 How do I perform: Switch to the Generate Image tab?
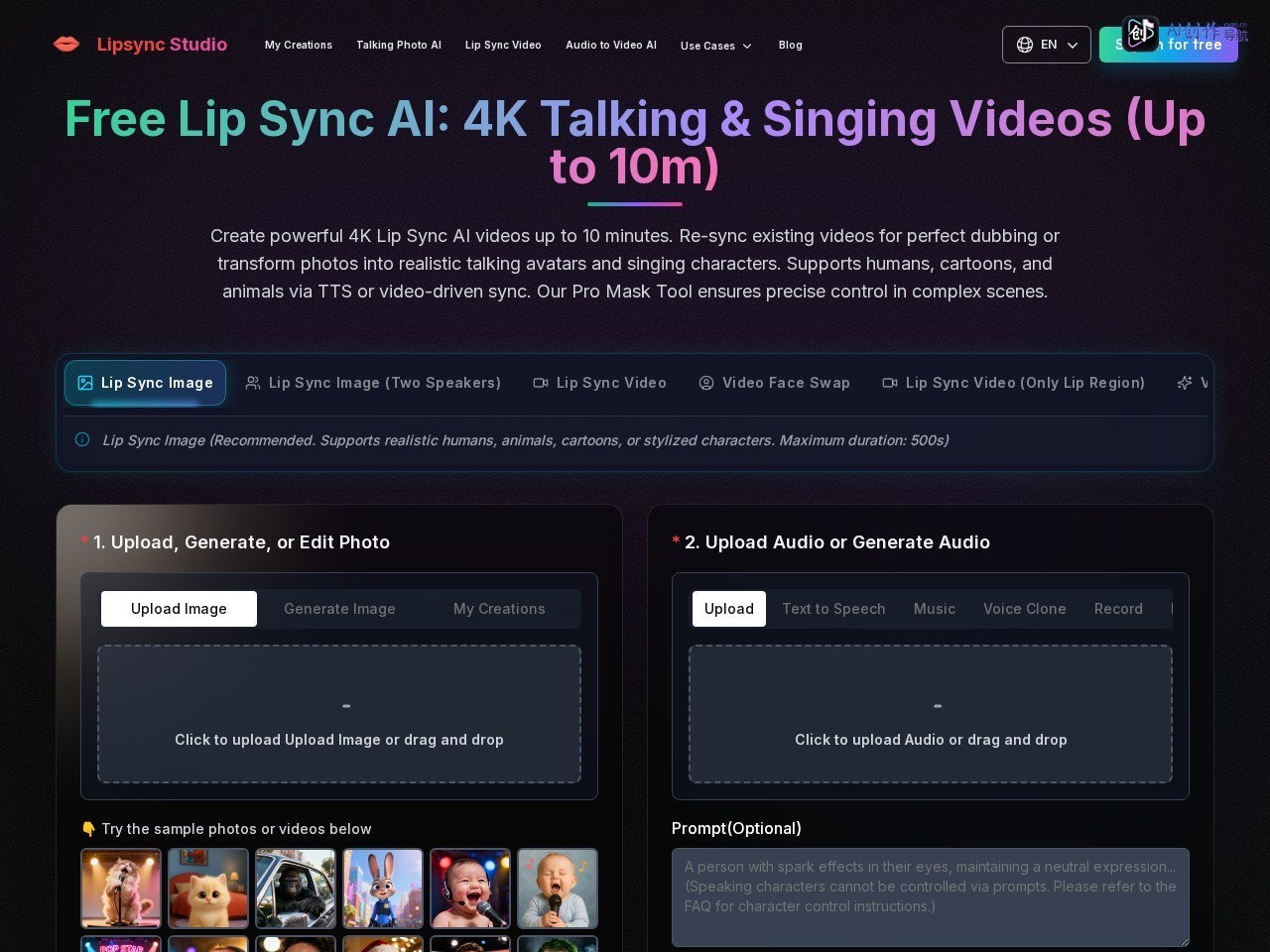click(x=339, y=609)
